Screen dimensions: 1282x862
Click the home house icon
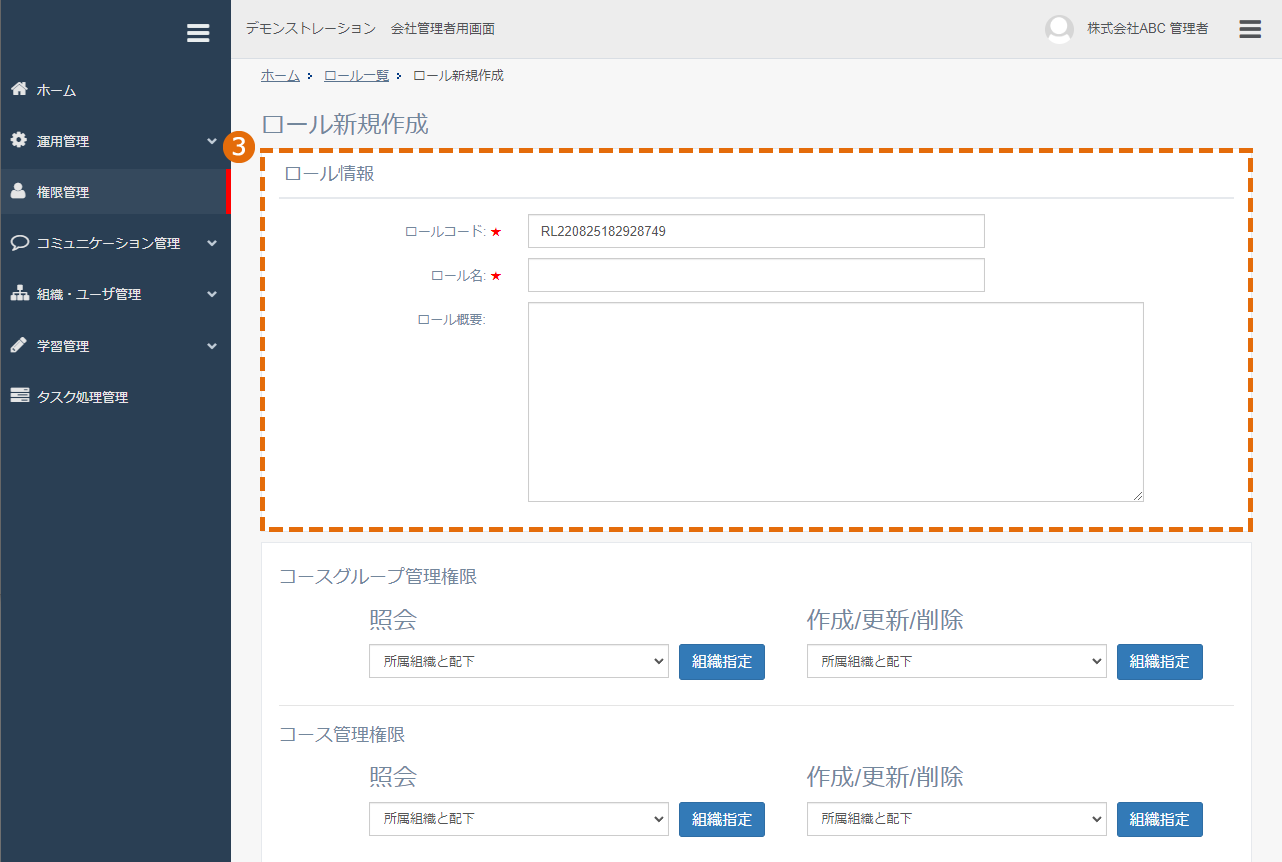click(19, 89)
